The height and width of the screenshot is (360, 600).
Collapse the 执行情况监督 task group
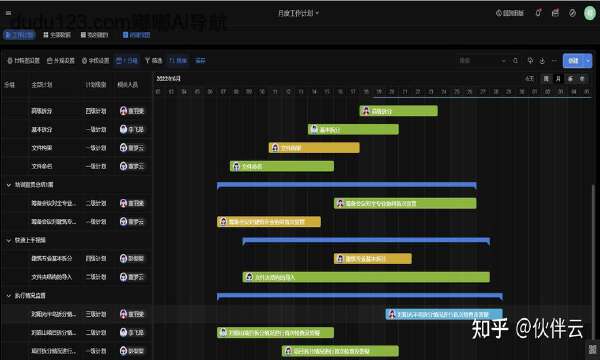(x=8, y=296)
